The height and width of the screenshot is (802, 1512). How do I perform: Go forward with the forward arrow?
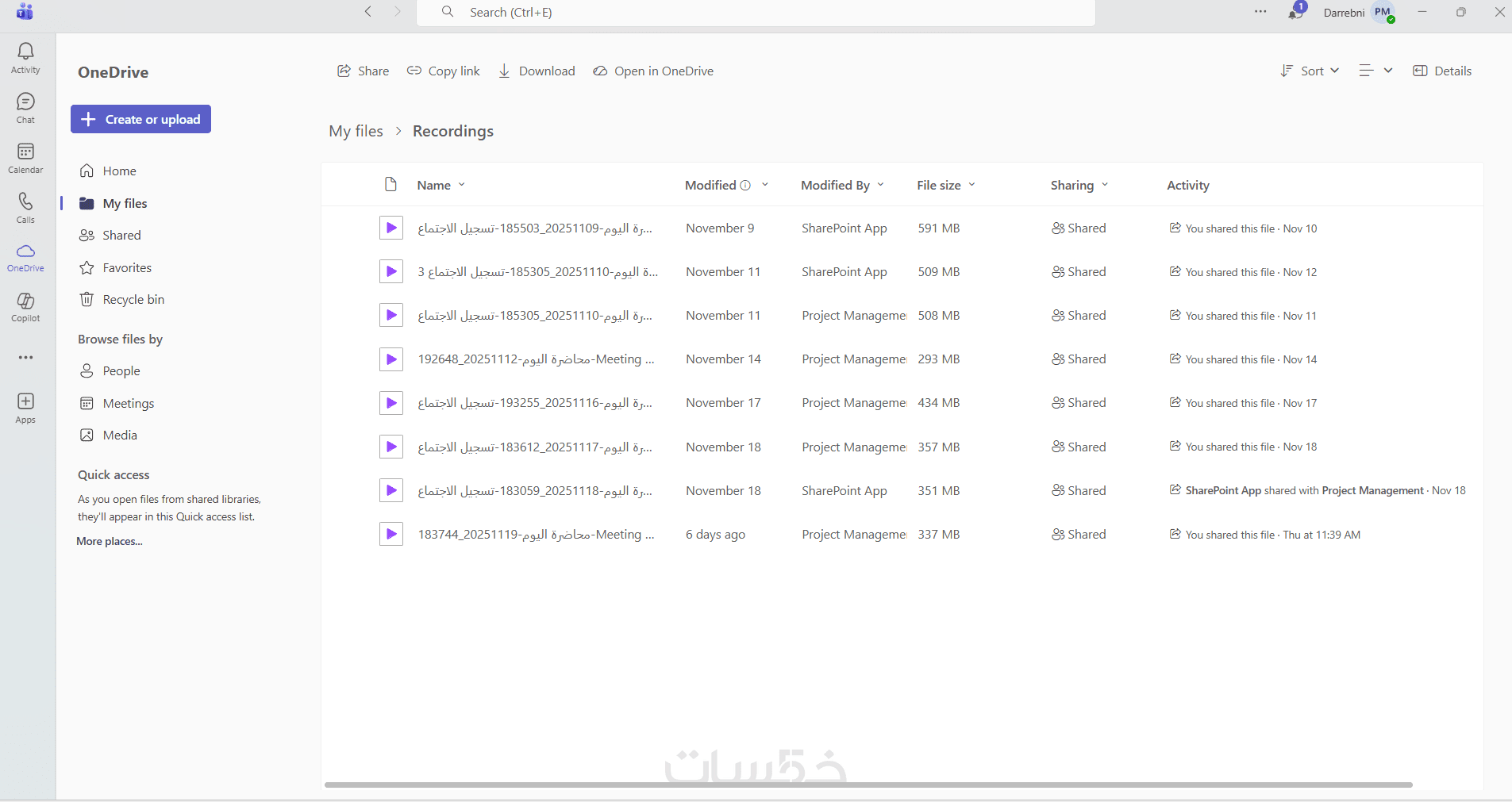(x=398, y=11)
